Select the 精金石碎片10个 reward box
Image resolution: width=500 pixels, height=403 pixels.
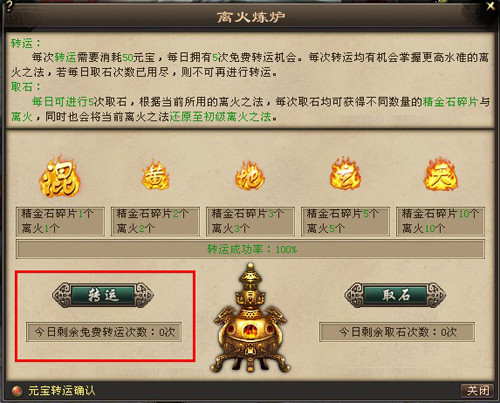tap(440, 221)
